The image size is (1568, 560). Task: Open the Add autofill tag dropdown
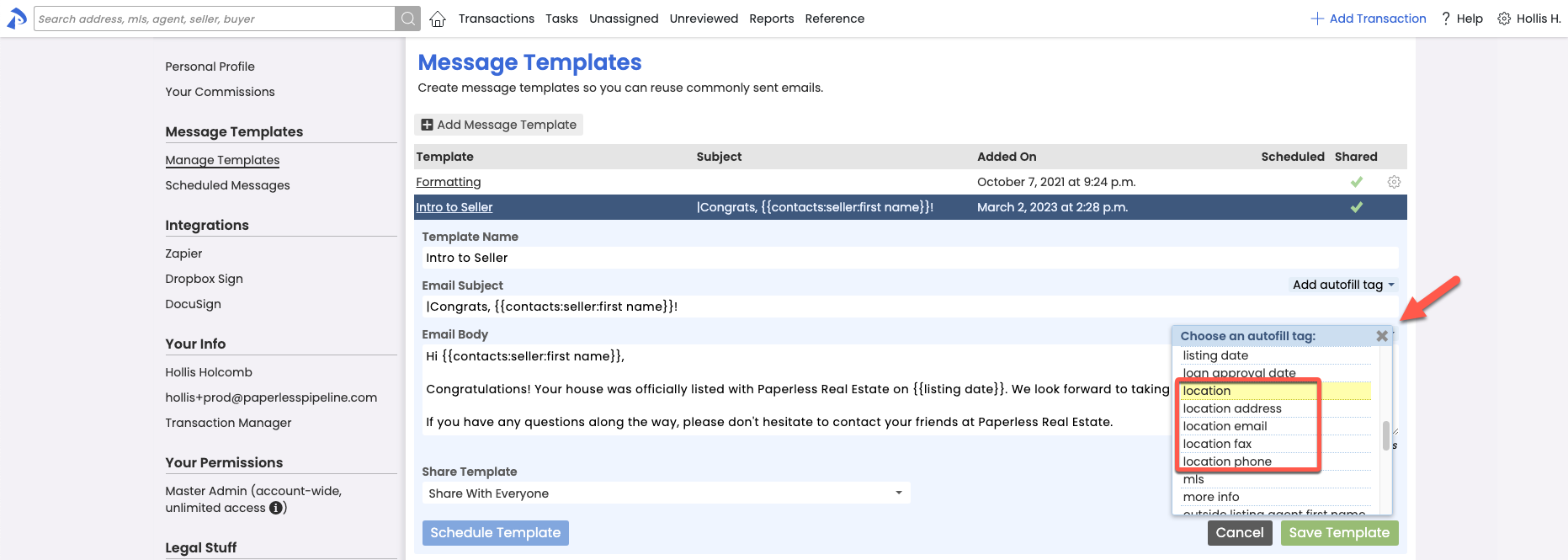[x=1343, y=285]
